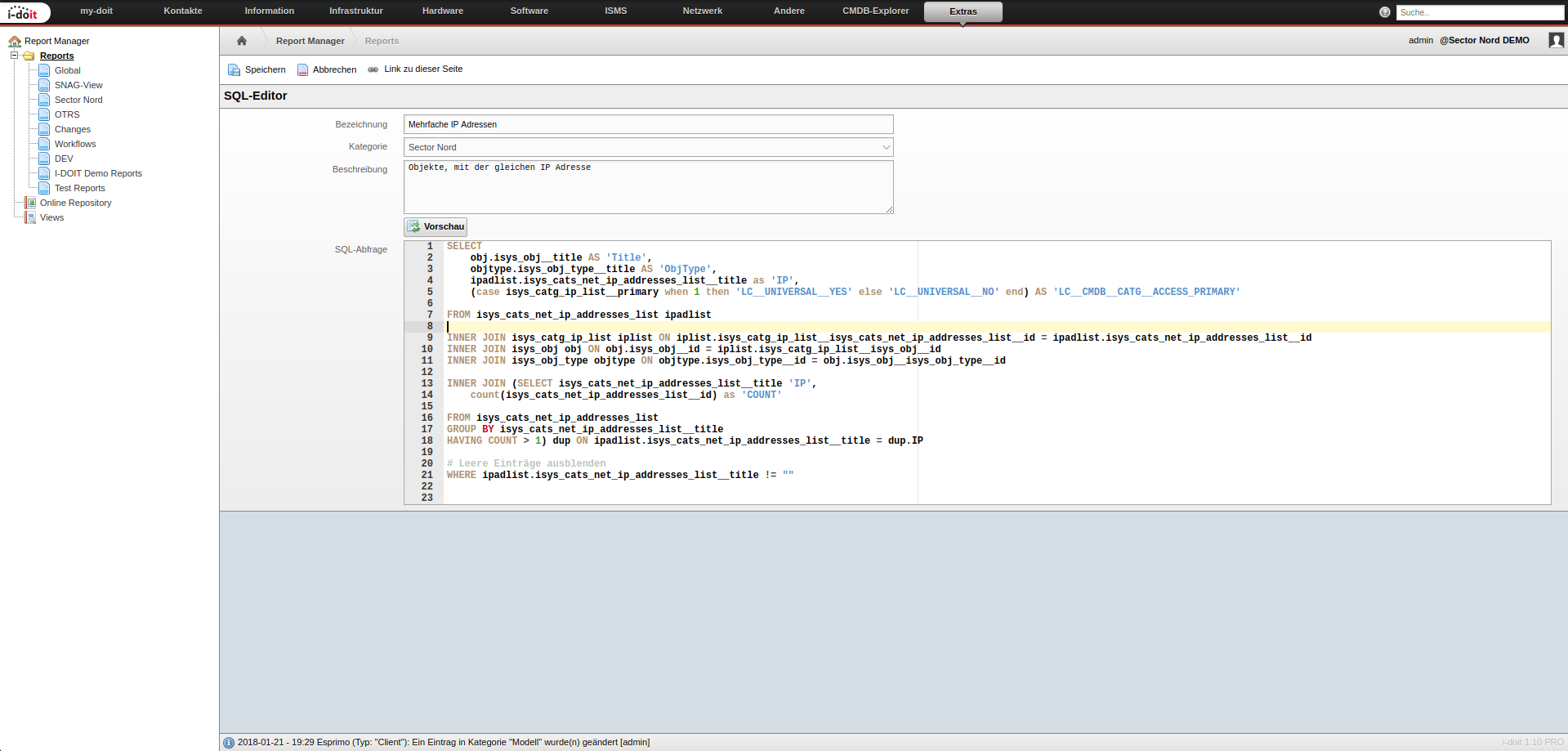Click the Vorschau button icon
Viewport: 1568px width, 751px height.
pos(413,226)
